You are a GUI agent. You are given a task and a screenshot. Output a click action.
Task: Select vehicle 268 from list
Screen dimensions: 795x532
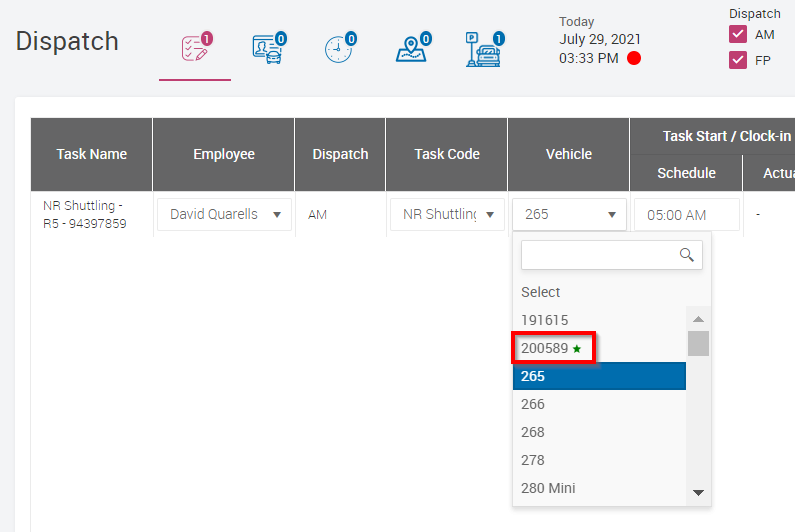pyautogui.click(x=599, y=432)
